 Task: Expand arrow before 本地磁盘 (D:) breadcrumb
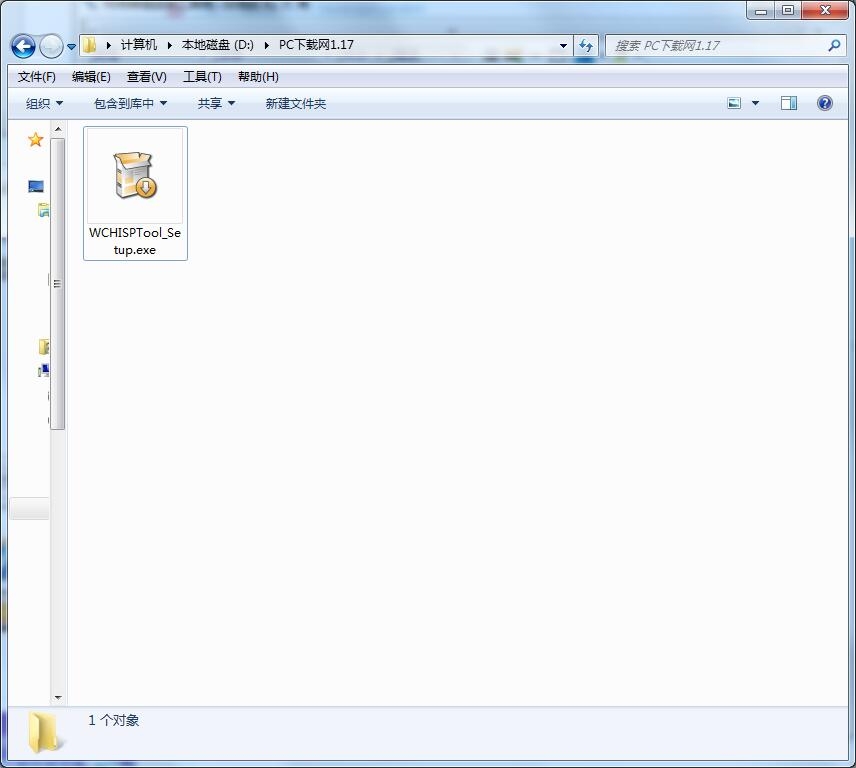(170, 45)
